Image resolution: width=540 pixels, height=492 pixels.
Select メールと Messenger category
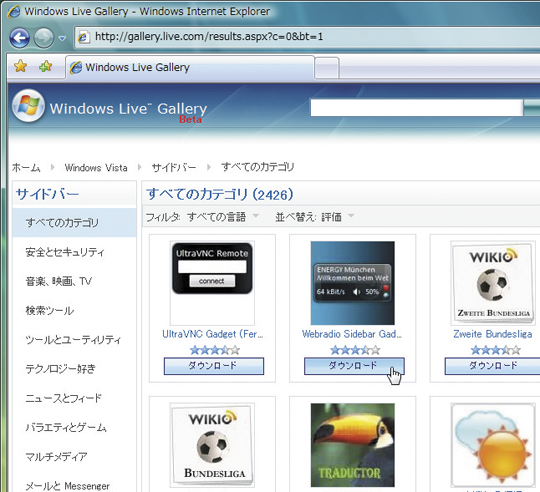68,486
